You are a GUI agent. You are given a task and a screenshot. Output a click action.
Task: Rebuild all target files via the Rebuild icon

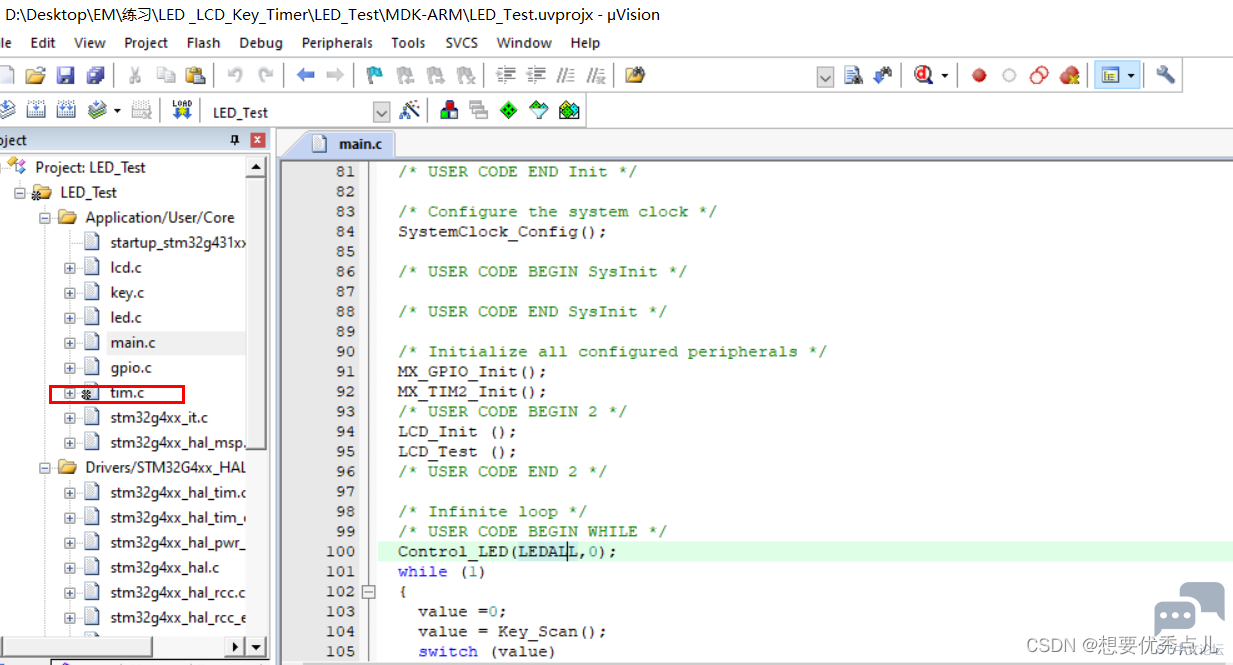tap(66, 110)
